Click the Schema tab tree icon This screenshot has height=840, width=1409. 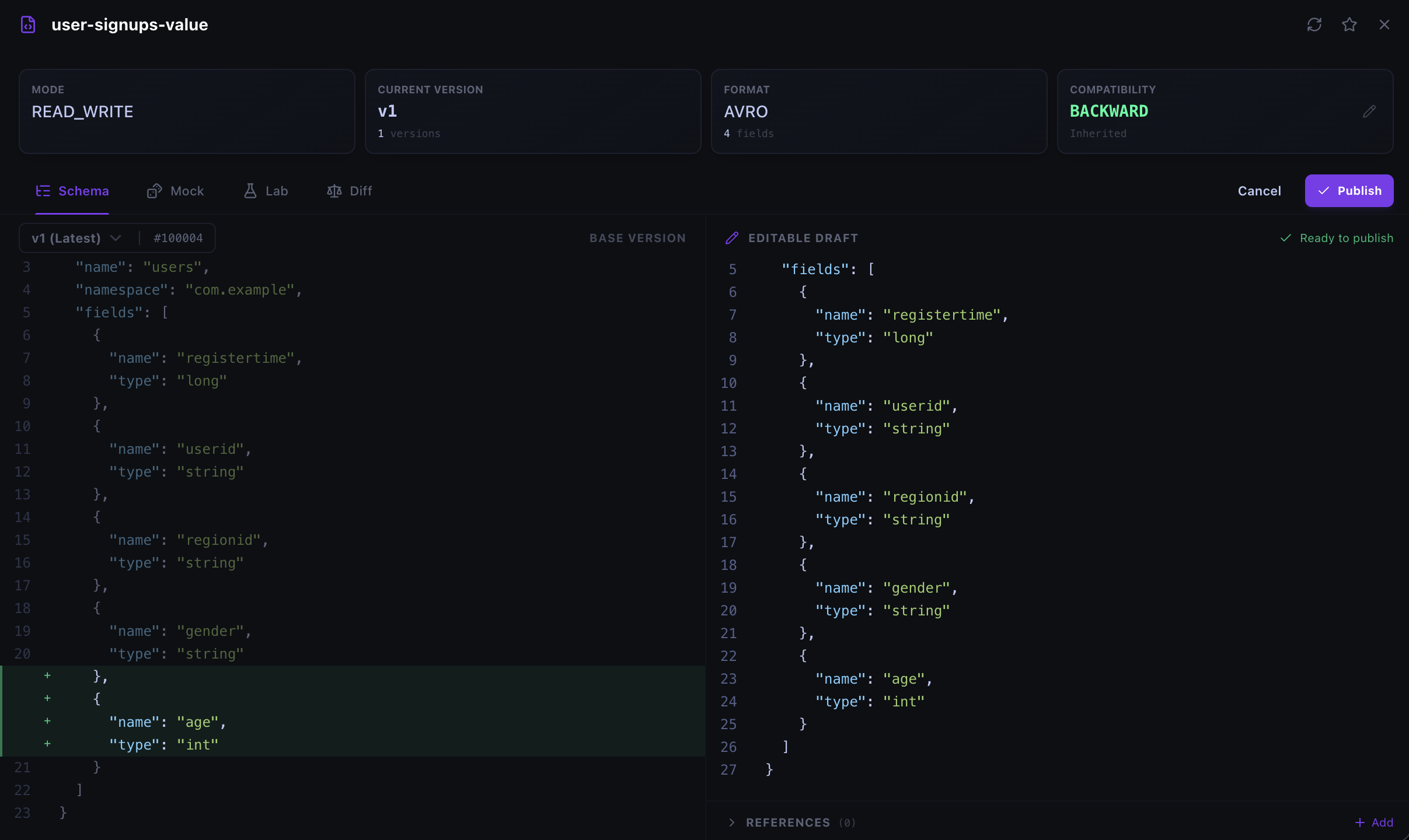click(43, 191)
